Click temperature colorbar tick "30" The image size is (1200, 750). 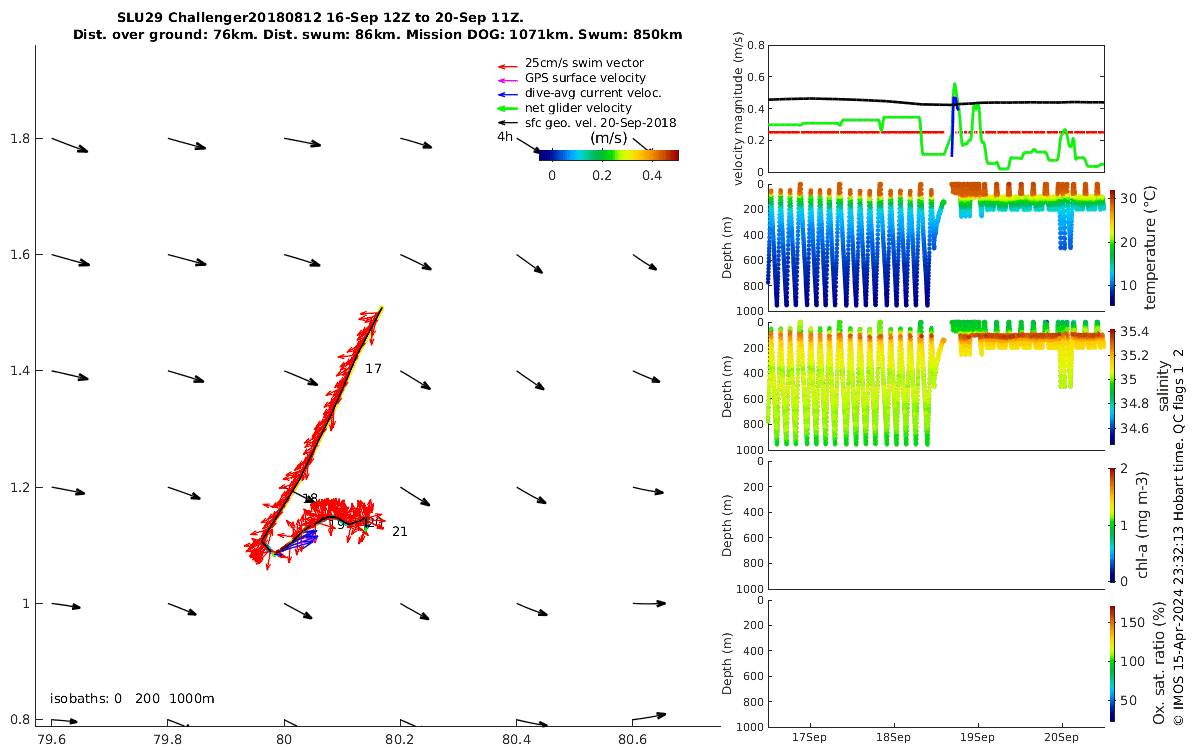1130,198
